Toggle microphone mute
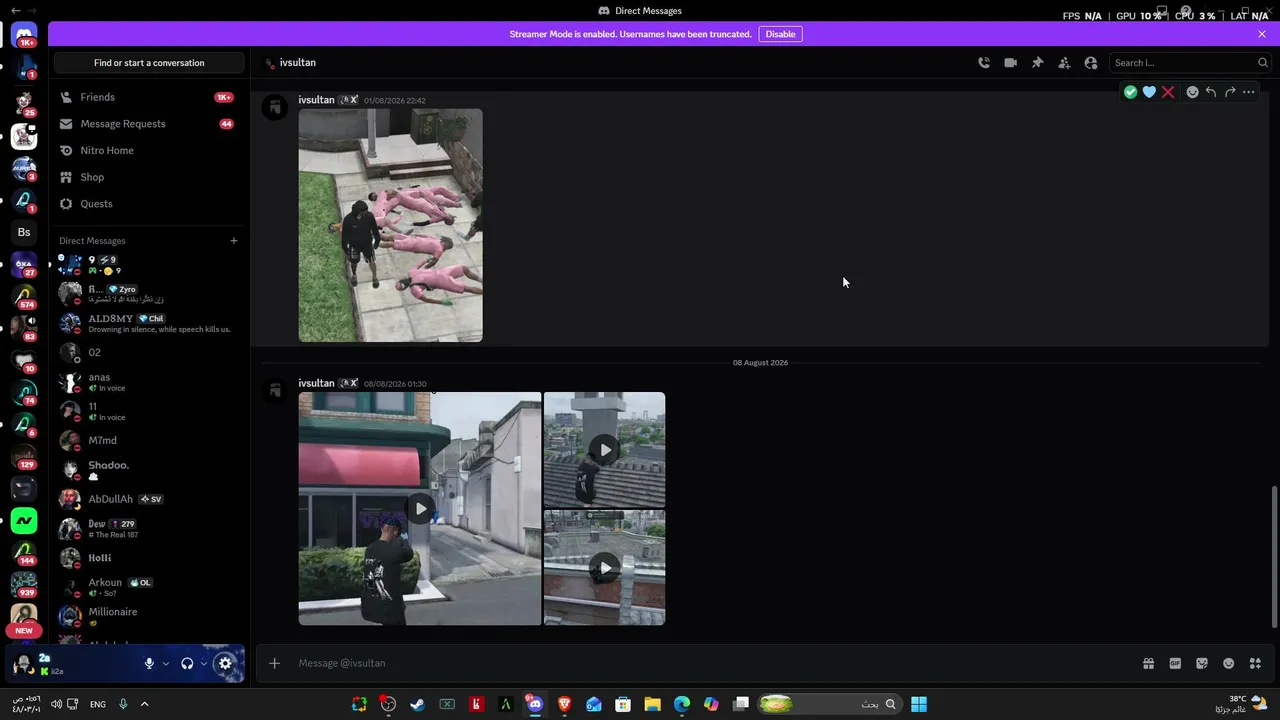This screenshot has height=720, width=1280. coord(149,664)
